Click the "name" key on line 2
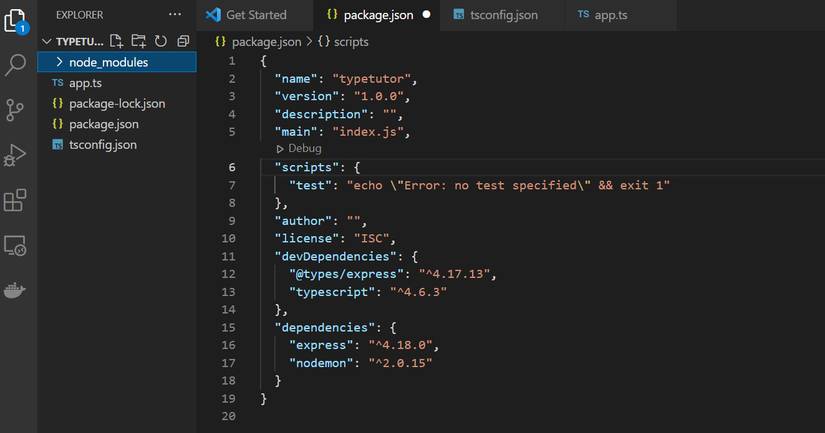 point(296,79)
